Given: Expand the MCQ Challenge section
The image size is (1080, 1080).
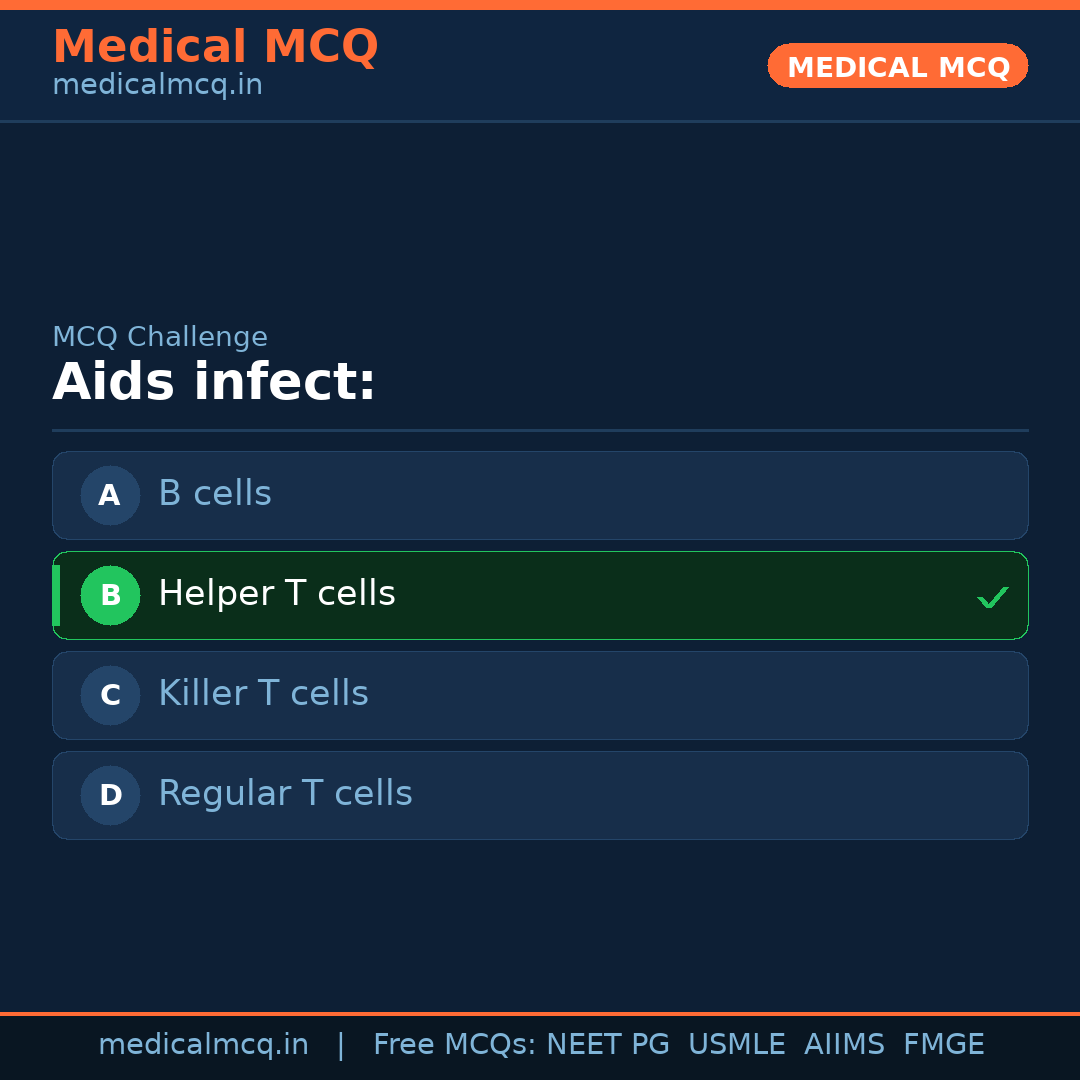Looking at the screenshot, I should (160, 337).
